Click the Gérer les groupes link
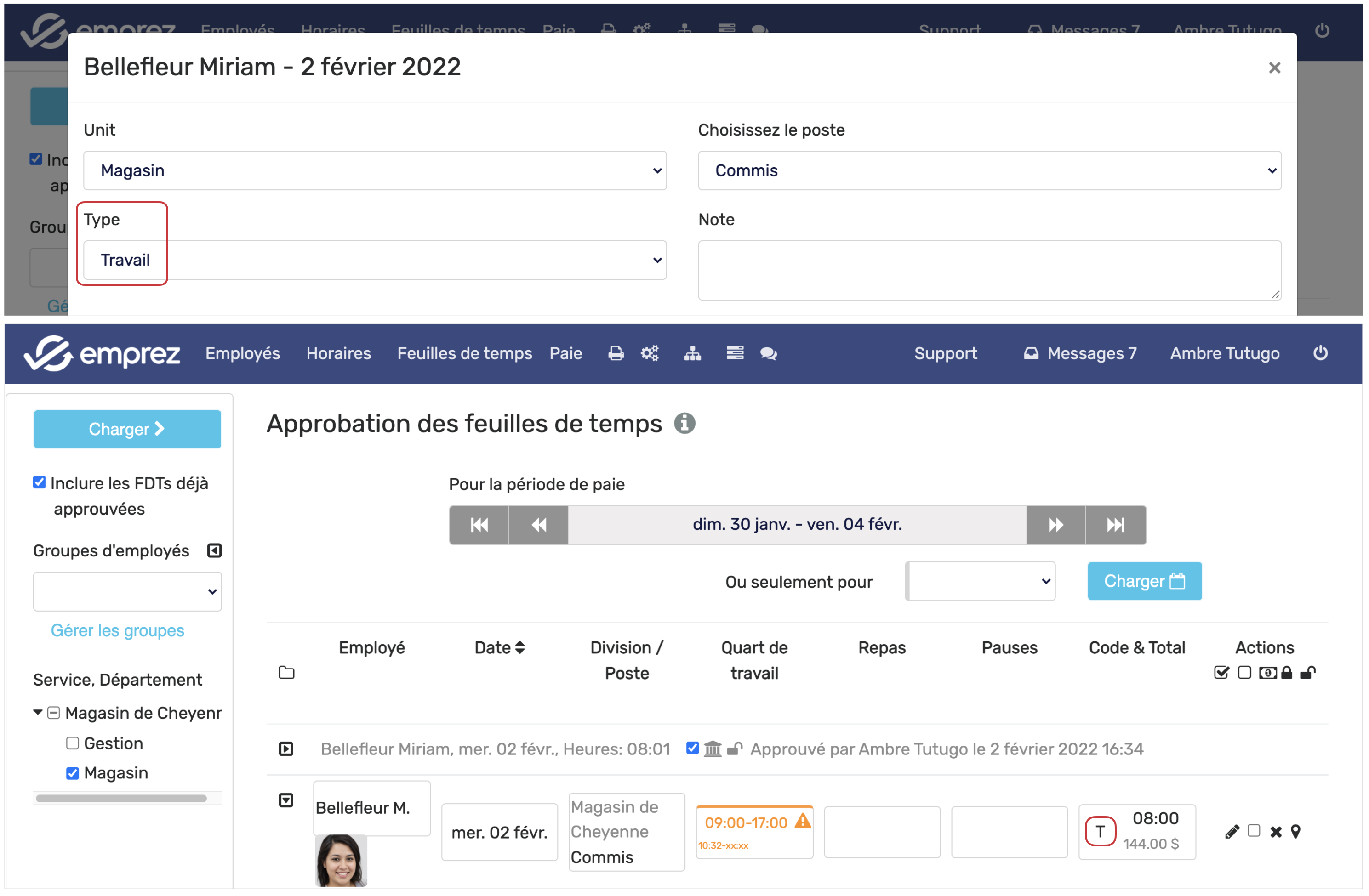Viewport: 1369px width, 896px height. click(117, 630)
